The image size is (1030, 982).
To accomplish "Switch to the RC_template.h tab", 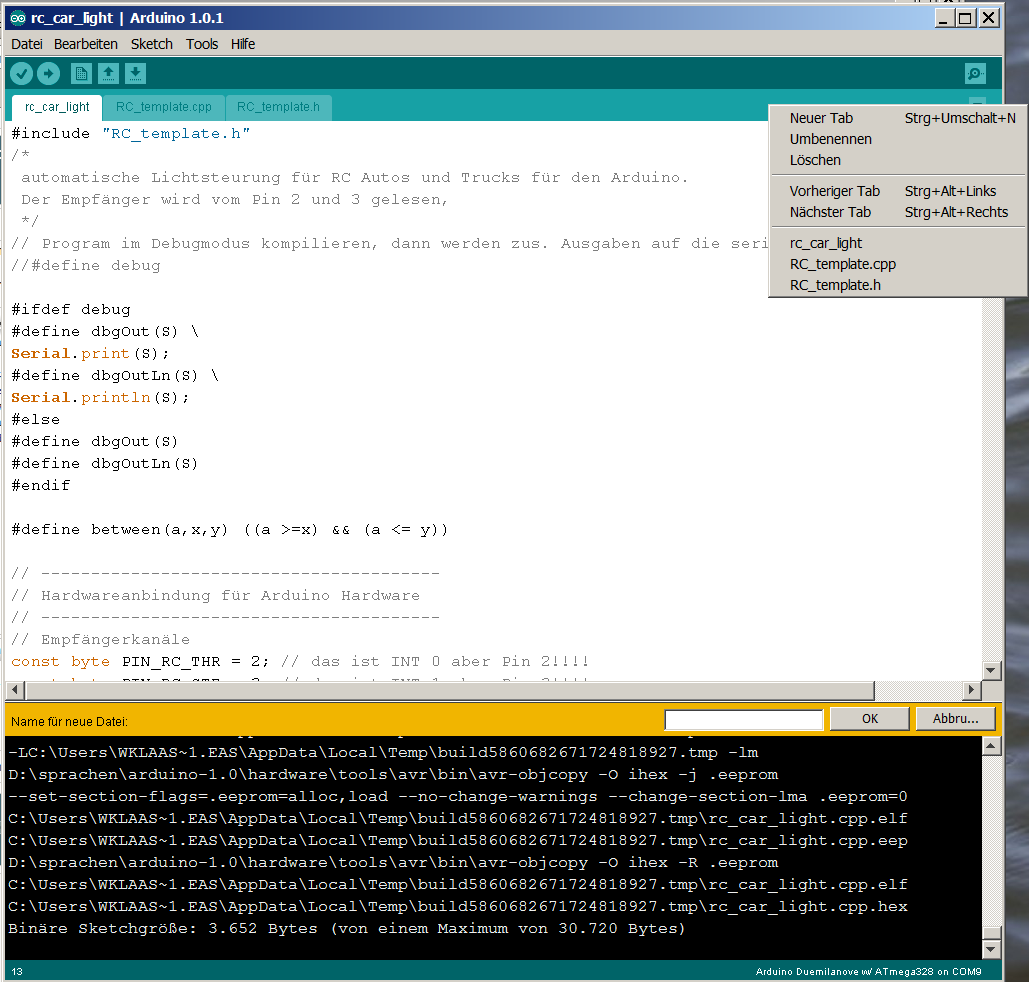I will click(x=278, y=107).
